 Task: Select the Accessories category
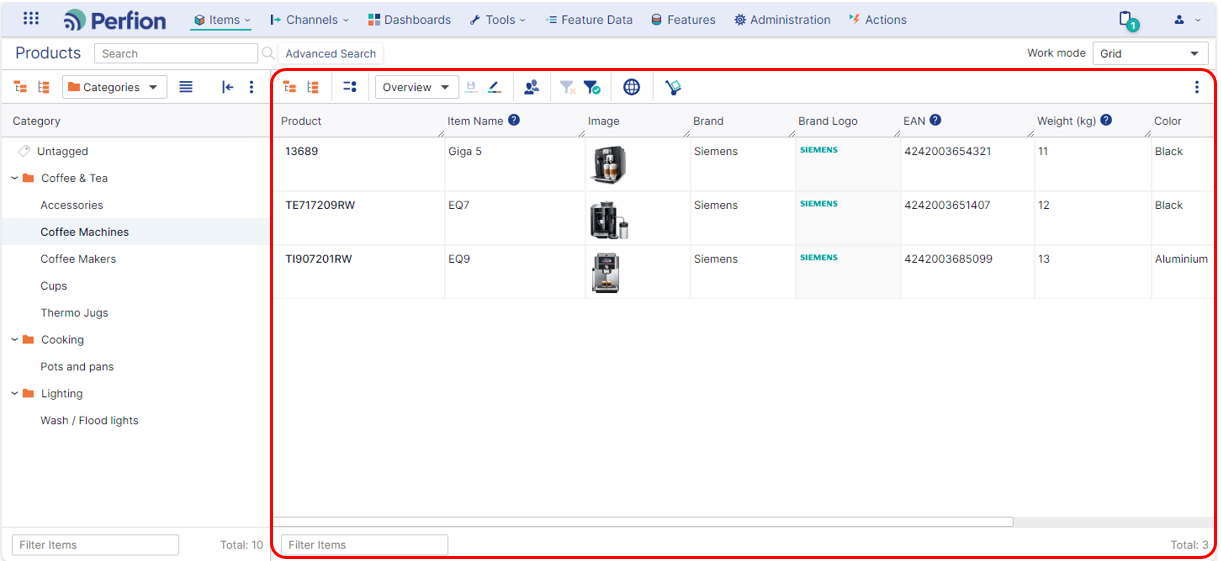click(x=72, y=205)
